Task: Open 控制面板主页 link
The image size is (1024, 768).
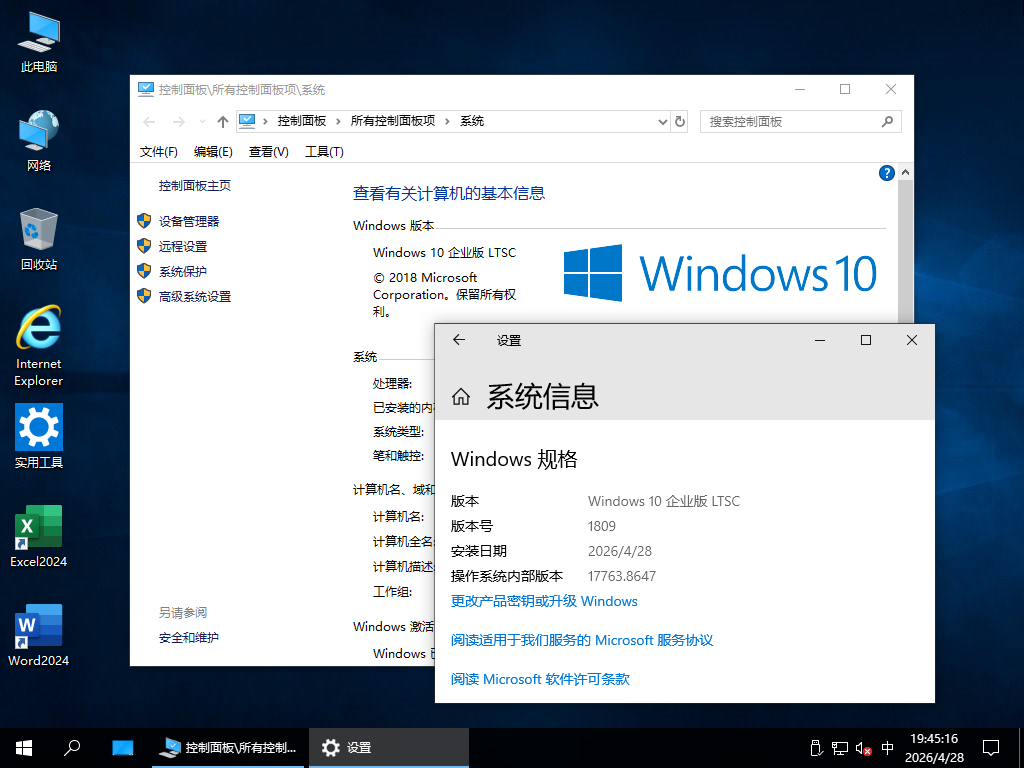Action: tap(195, 185)
